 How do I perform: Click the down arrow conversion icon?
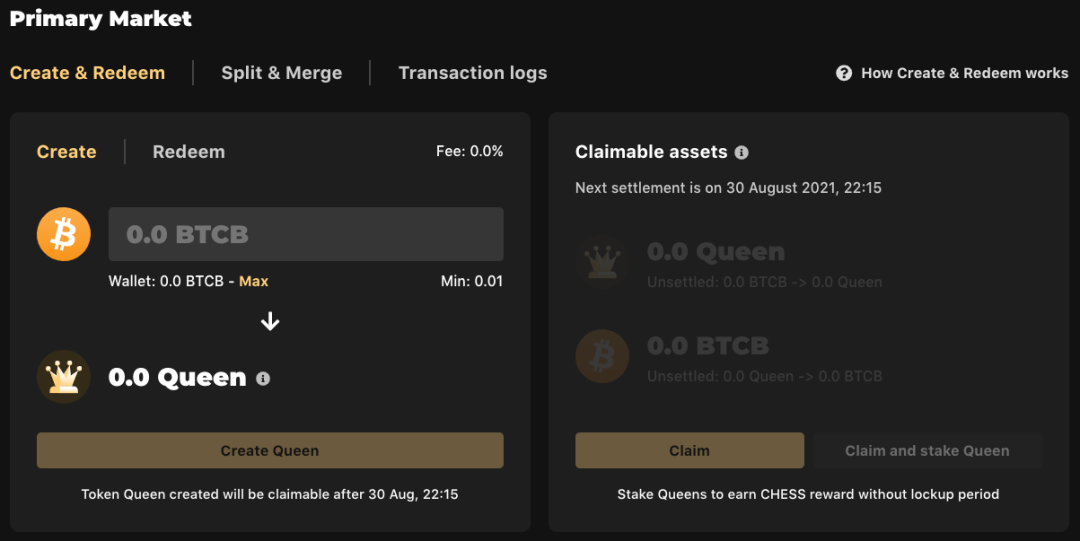pyautogui.click(x=270, y=321)
